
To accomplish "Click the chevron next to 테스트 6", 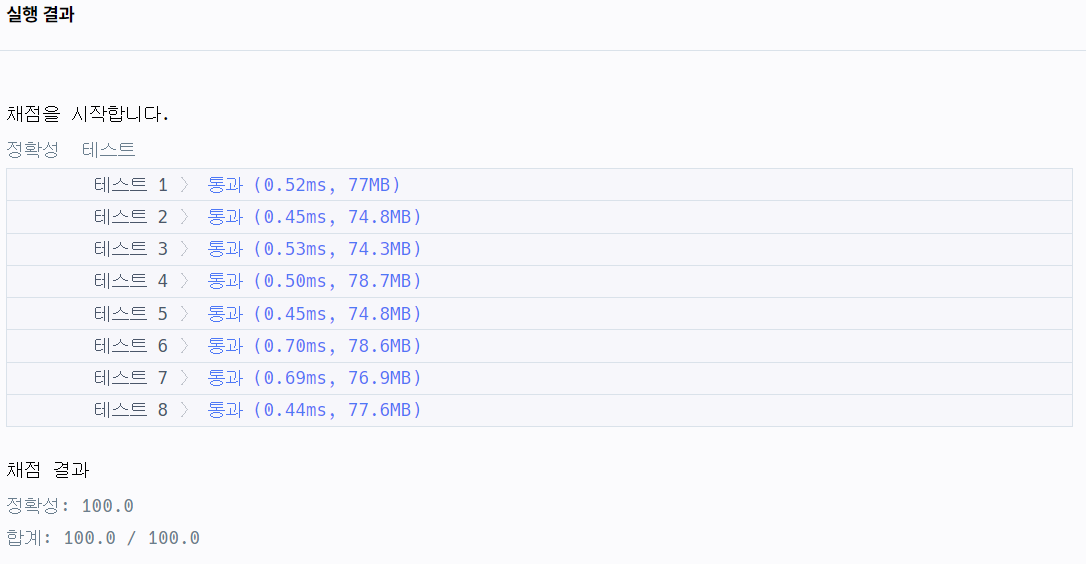I will coord(185,346).
